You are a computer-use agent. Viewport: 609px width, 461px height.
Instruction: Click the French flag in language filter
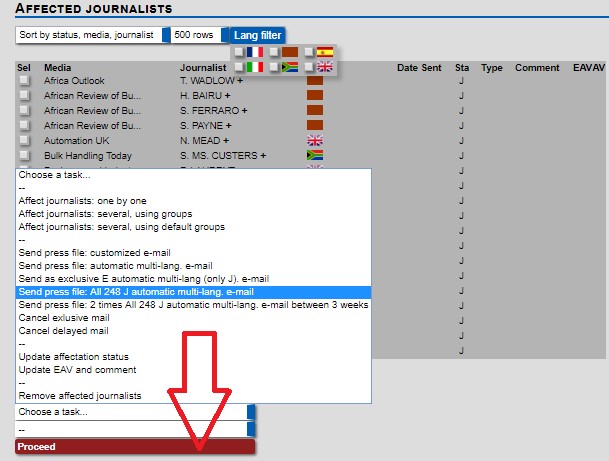tap(255, 51)
